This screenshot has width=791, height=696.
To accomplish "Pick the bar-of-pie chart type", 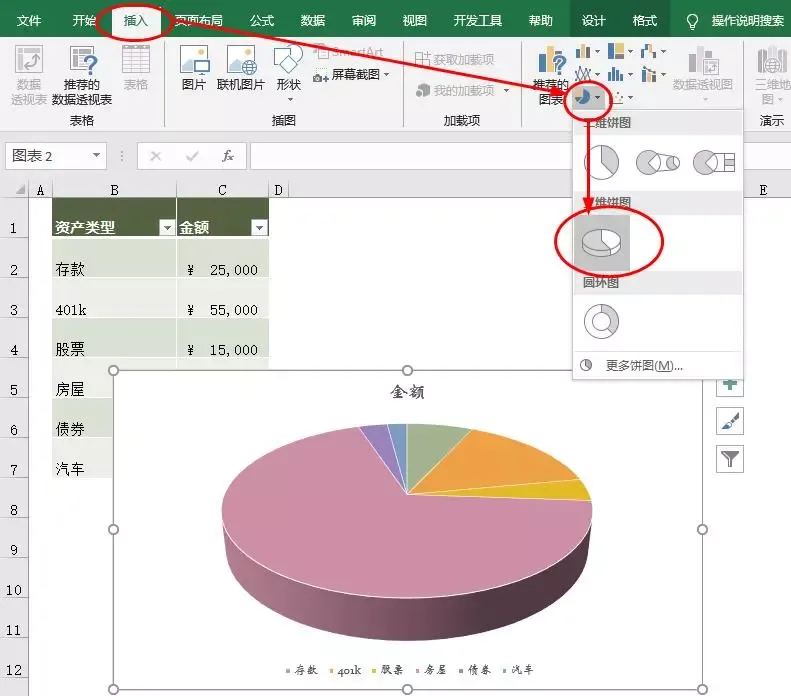I will pos(714,162).
